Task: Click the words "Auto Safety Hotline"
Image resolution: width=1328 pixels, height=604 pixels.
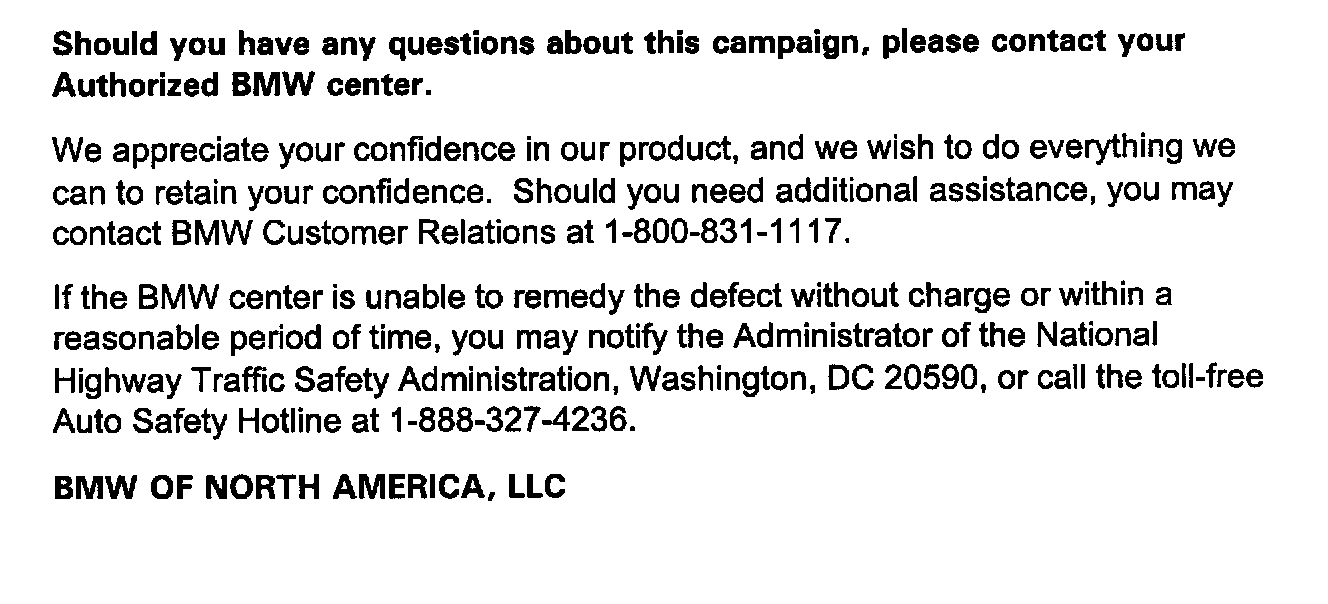Action: coord(196,421)
